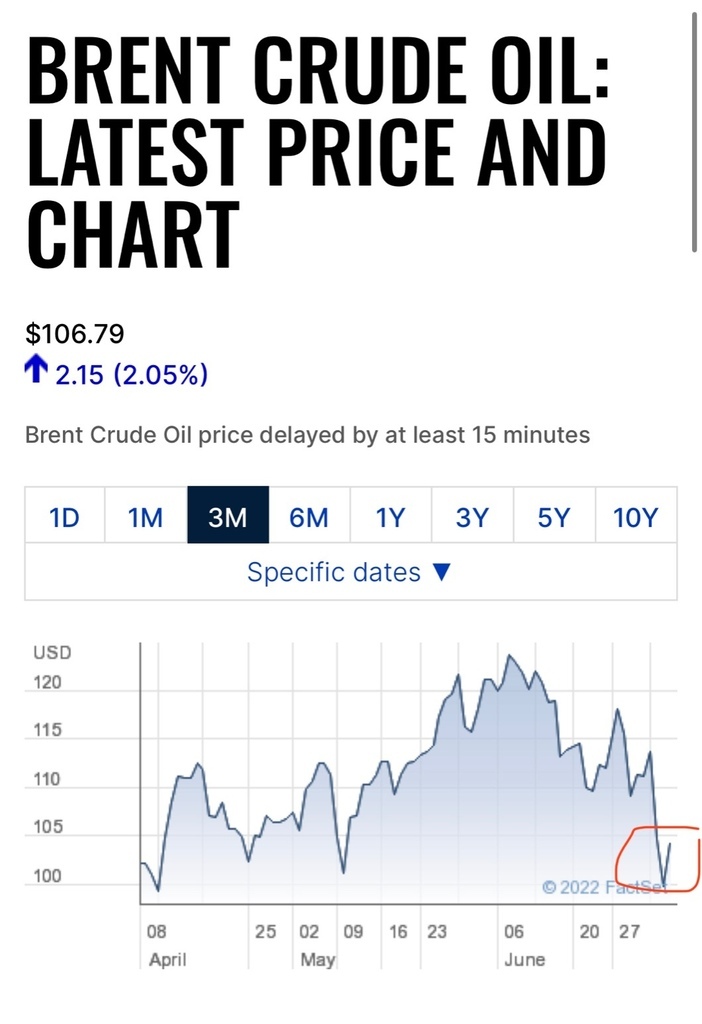Click the $106.79 current price
This screenshot has height=1024, width=702.
[75, 333]
